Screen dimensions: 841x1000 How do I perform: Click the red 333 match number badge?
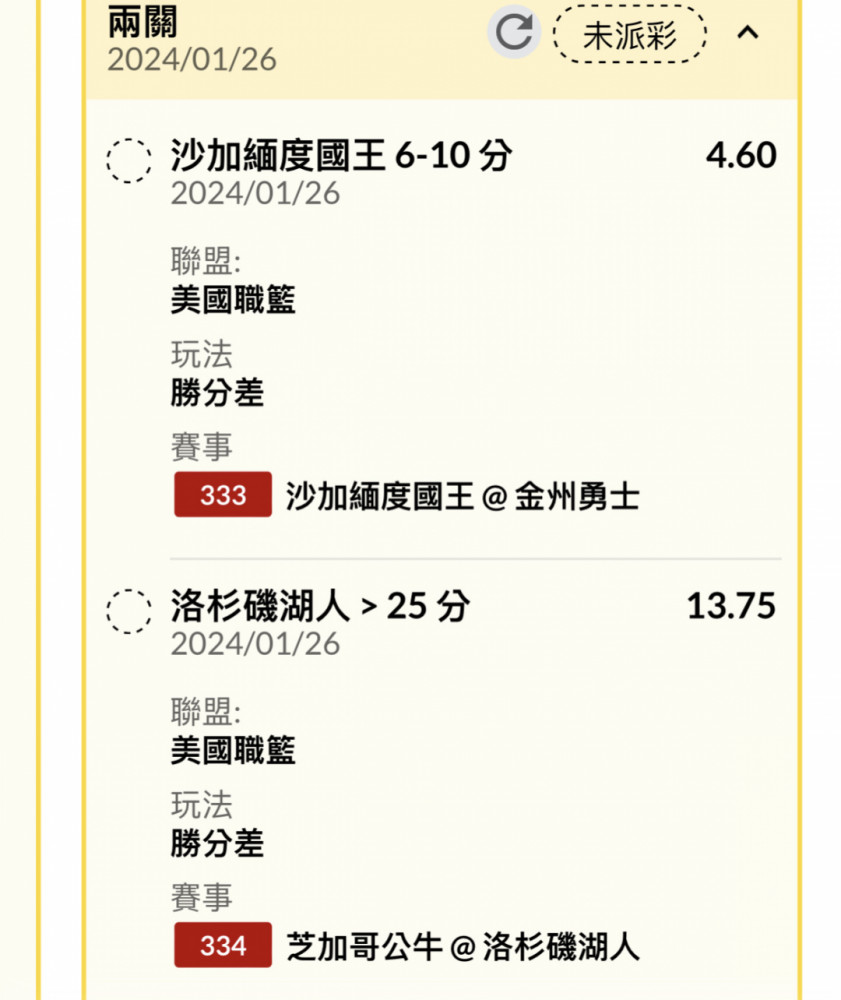tap(223, 494)
